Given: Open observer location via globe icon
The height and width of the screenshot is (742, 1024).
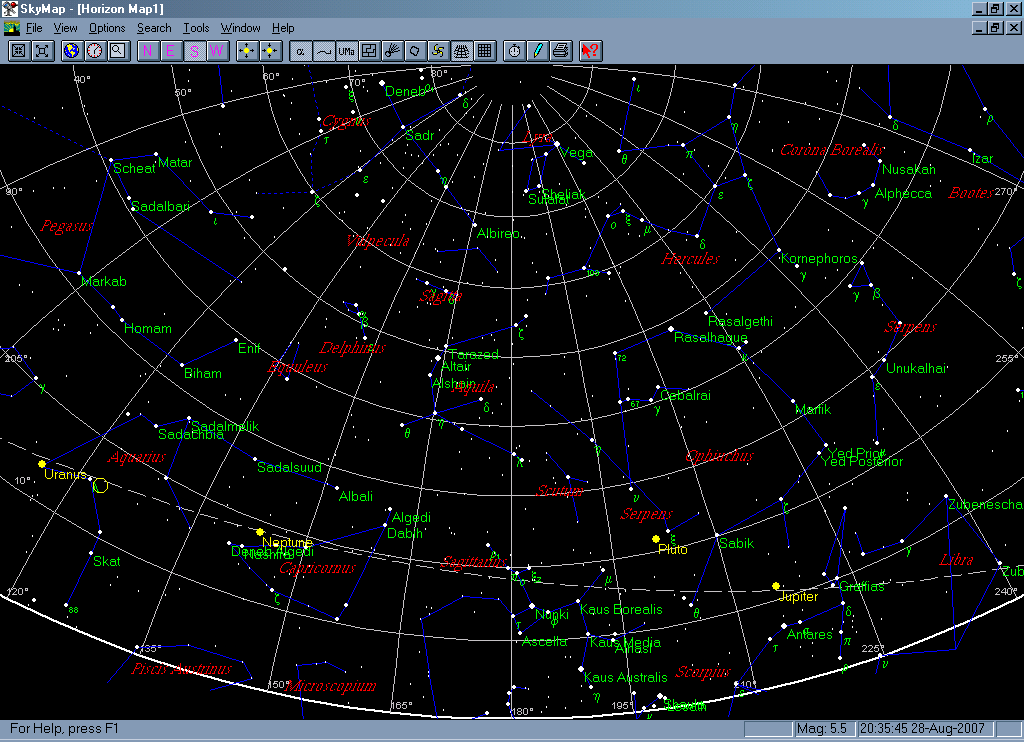Looking at the screenshot, I should coord(72,51).
